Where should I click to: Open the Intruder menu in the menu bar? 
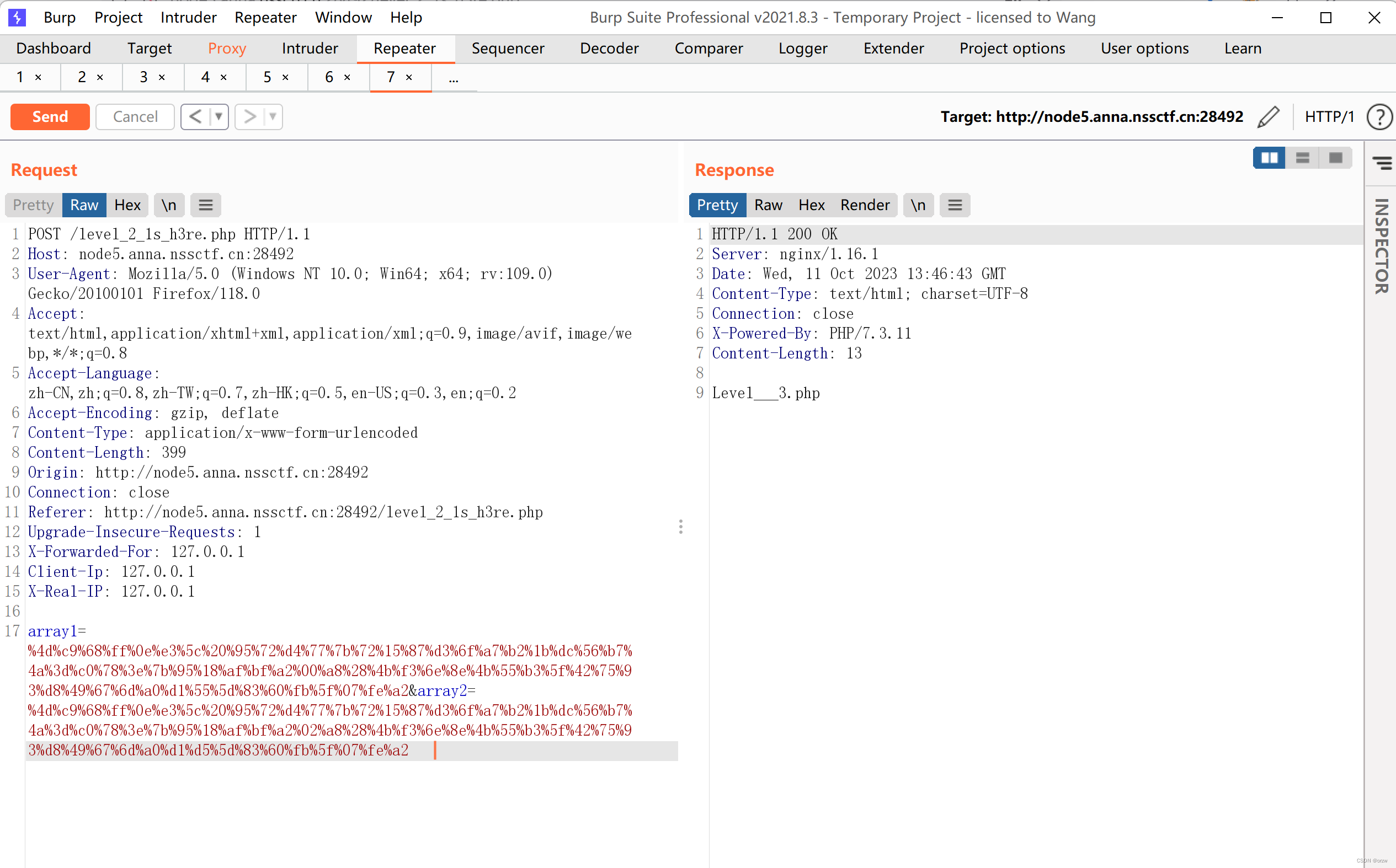[188, 17]
